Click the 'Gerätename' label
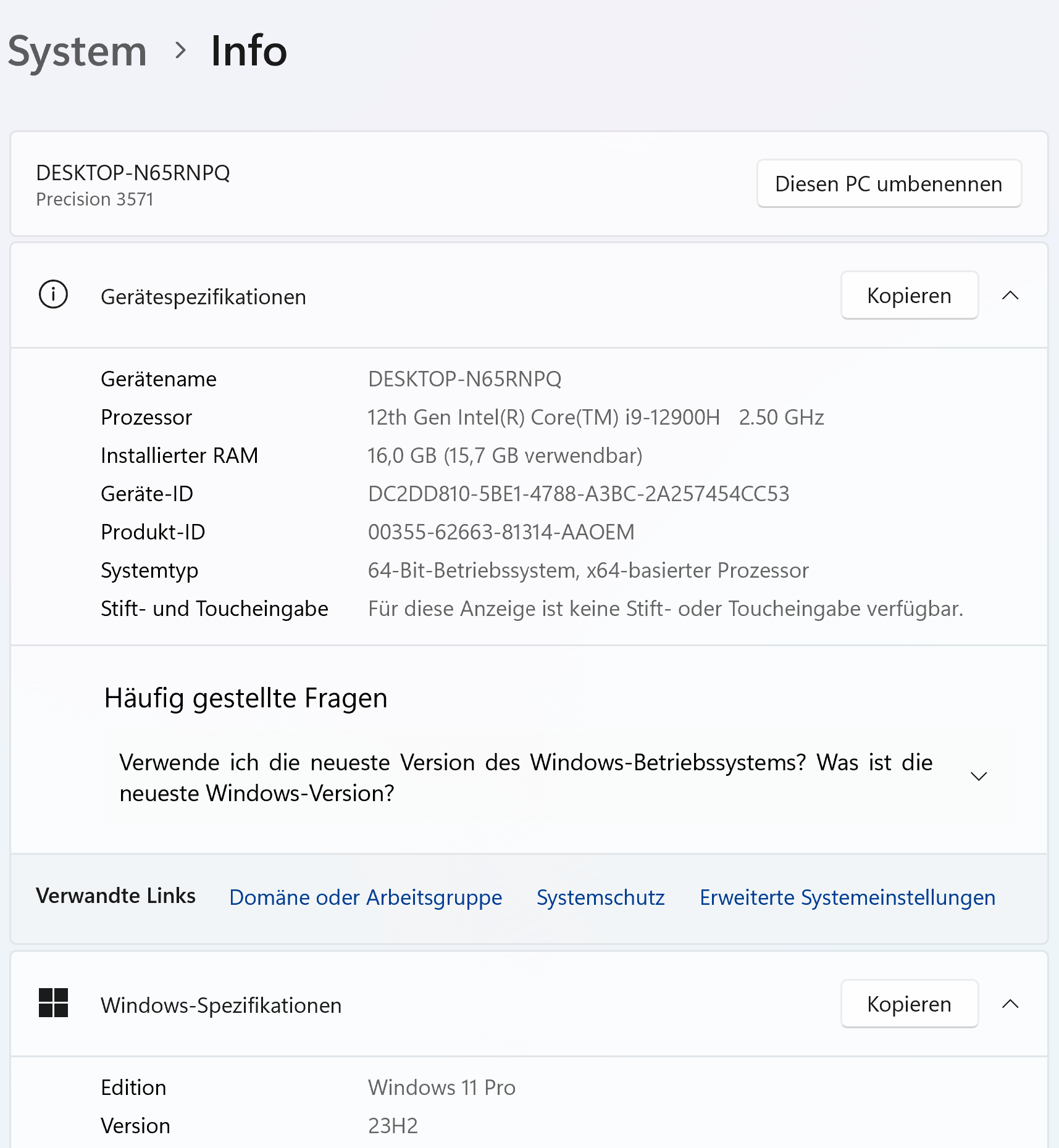The image size is (1059, 1148). point(159,379)
